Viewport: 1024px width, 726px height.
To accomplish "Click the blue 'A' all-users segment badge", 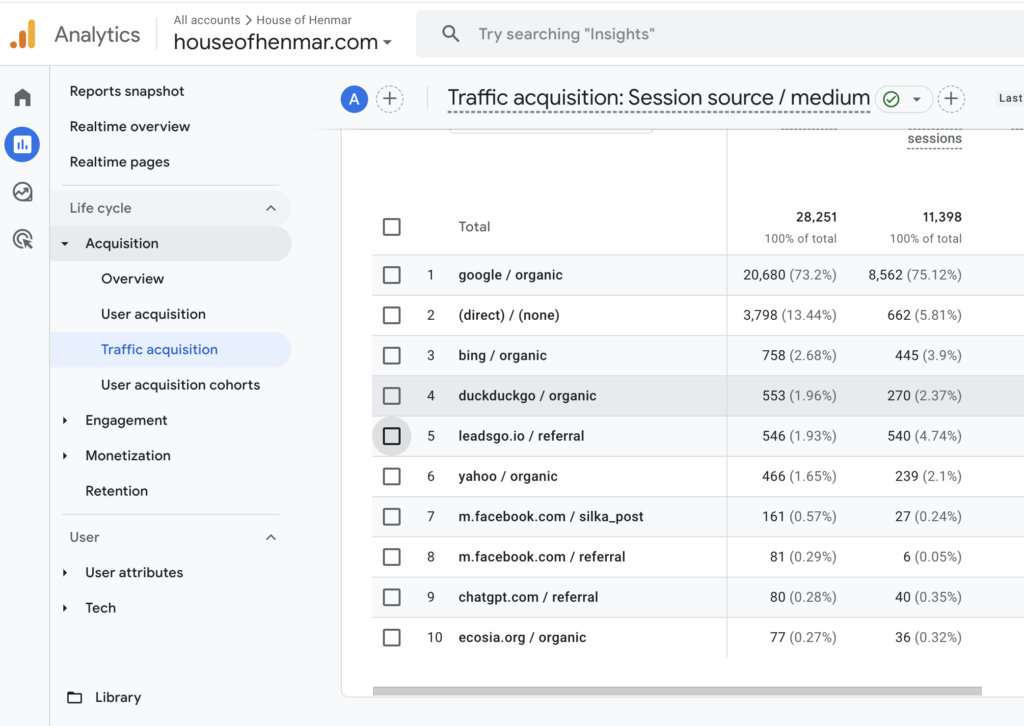I will click(x=354, y=99).
